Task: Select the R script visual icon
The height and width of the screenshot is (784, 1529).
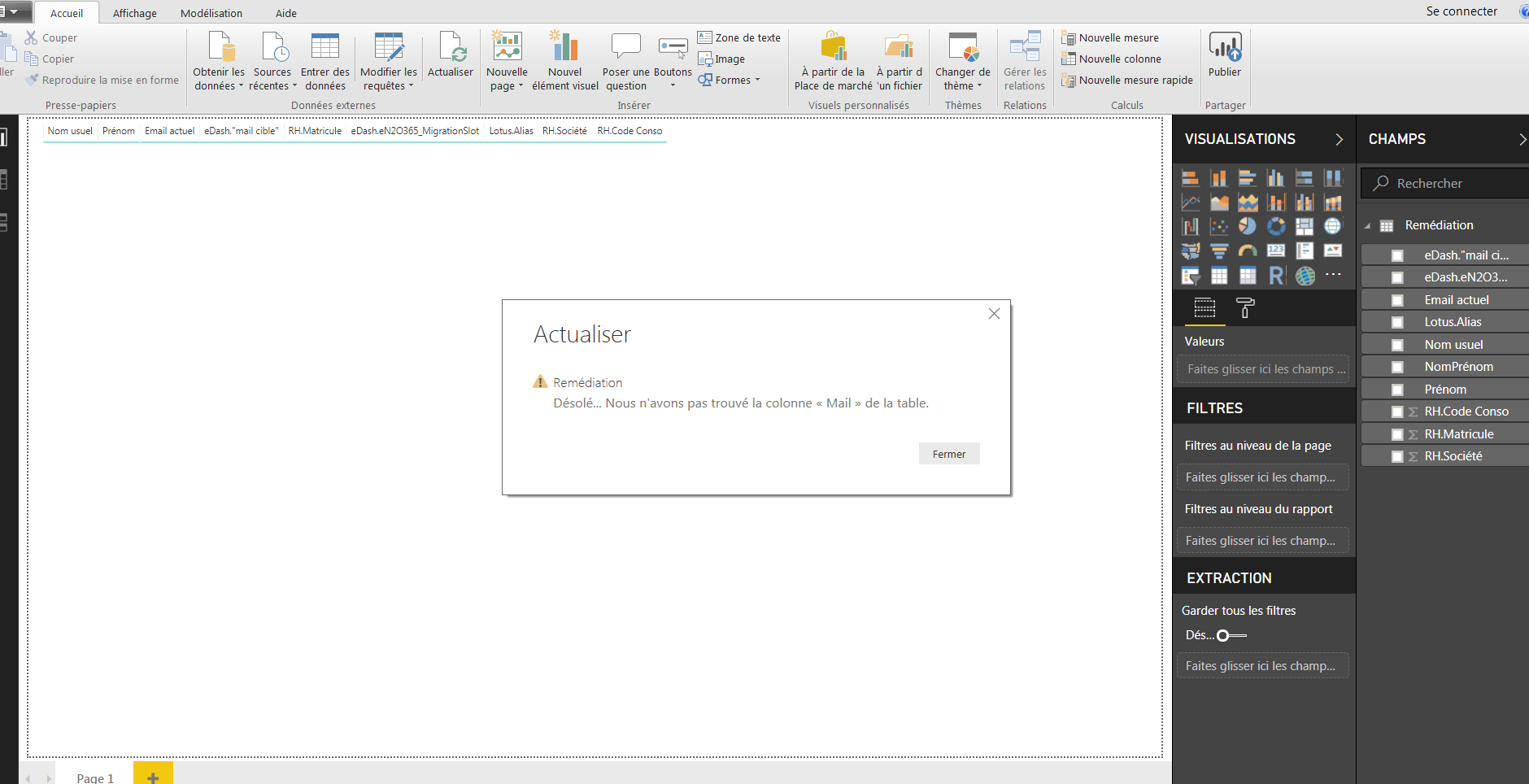Action: (x=1276, y=276)
